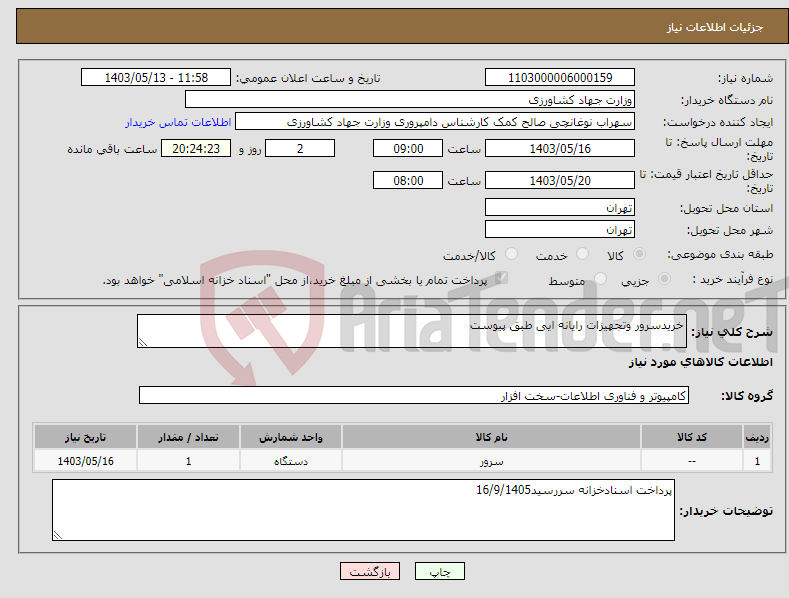
Task: Click the response deadline time 09:00 field
Action: coord(408,148)
